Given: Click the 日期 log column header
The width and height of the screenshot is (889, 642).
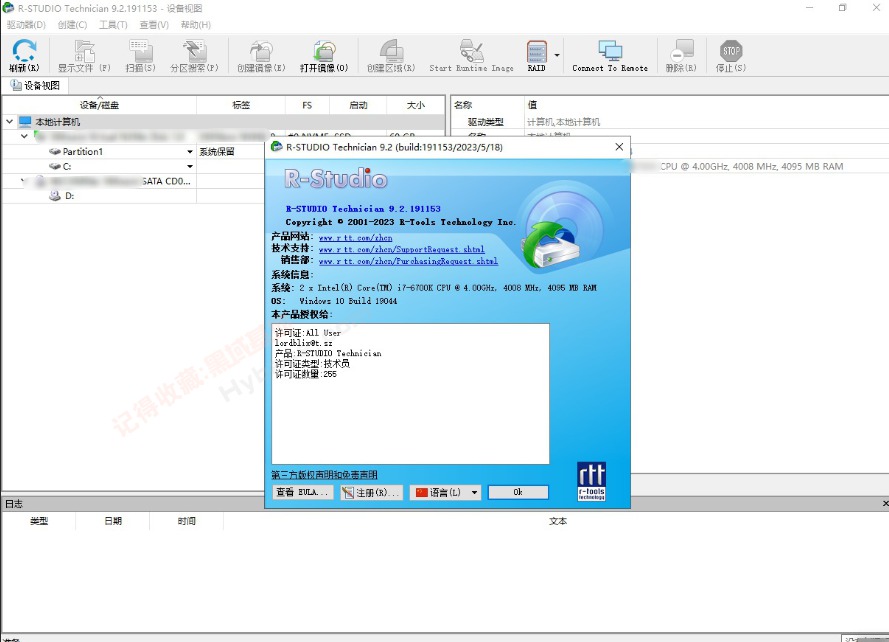Looking at the screenshot, I should [x=113, y=521].
